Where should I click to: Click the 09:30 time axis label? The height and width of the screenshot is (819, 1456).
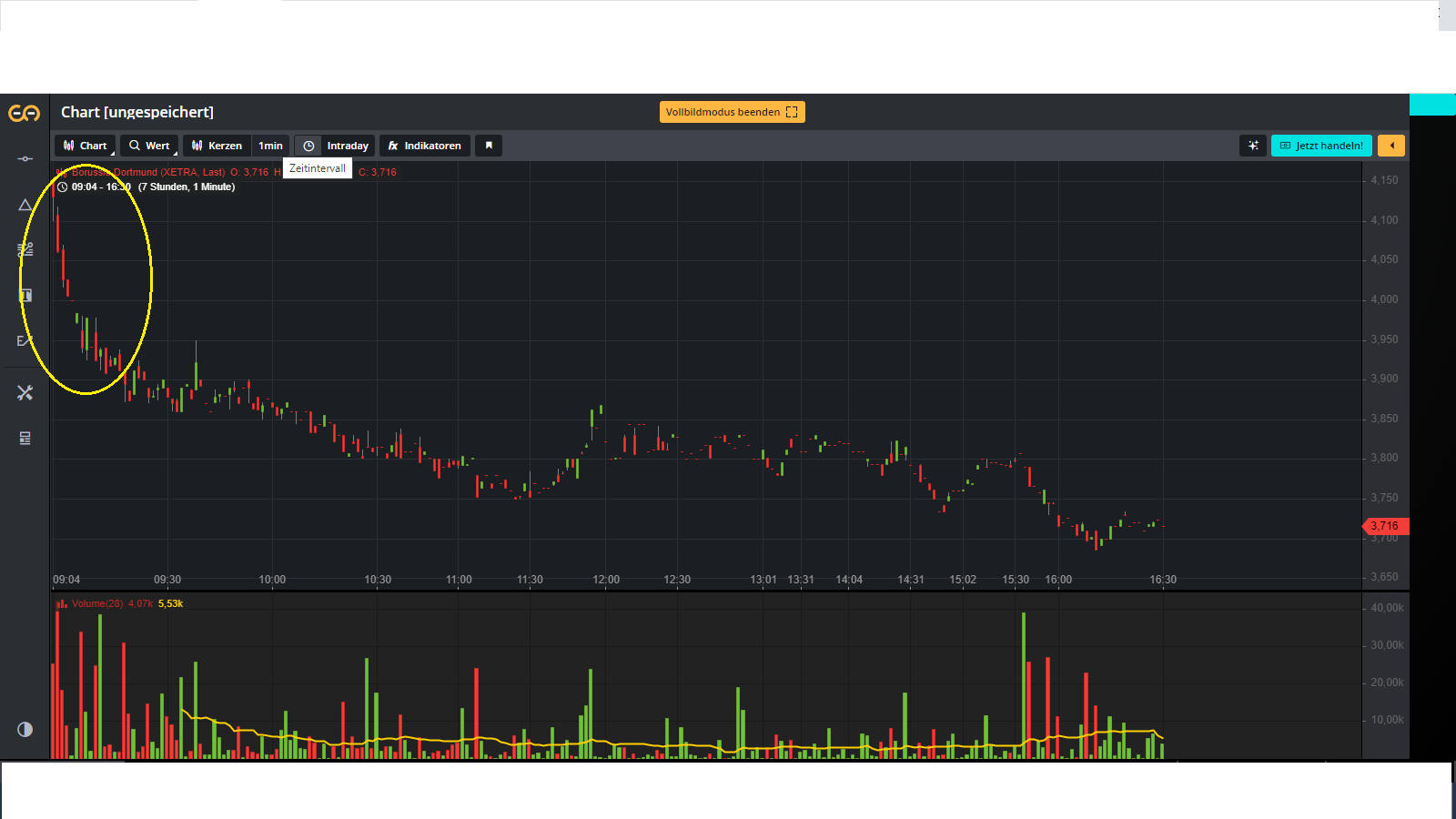tap(167, 580)
